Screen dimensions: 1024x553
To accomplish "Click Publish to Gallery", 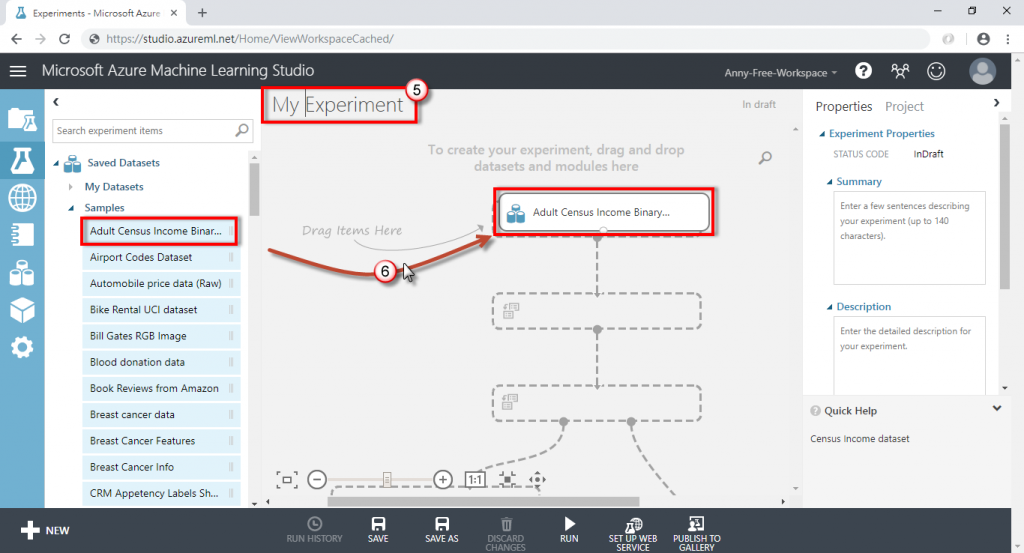I will (x=697, y=534).
